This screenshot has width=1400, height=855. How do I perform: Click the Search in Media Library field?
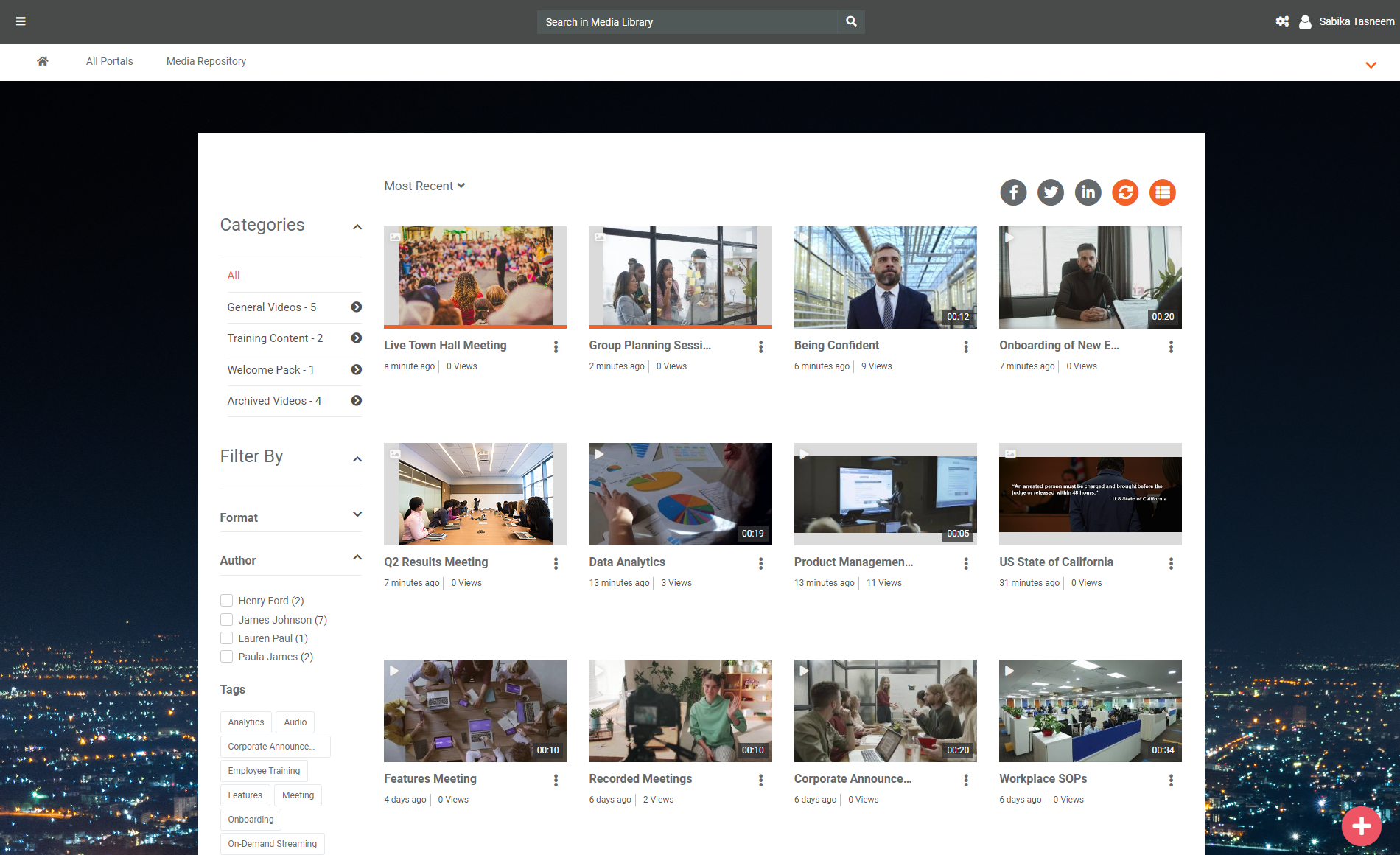tap(687, 22)
